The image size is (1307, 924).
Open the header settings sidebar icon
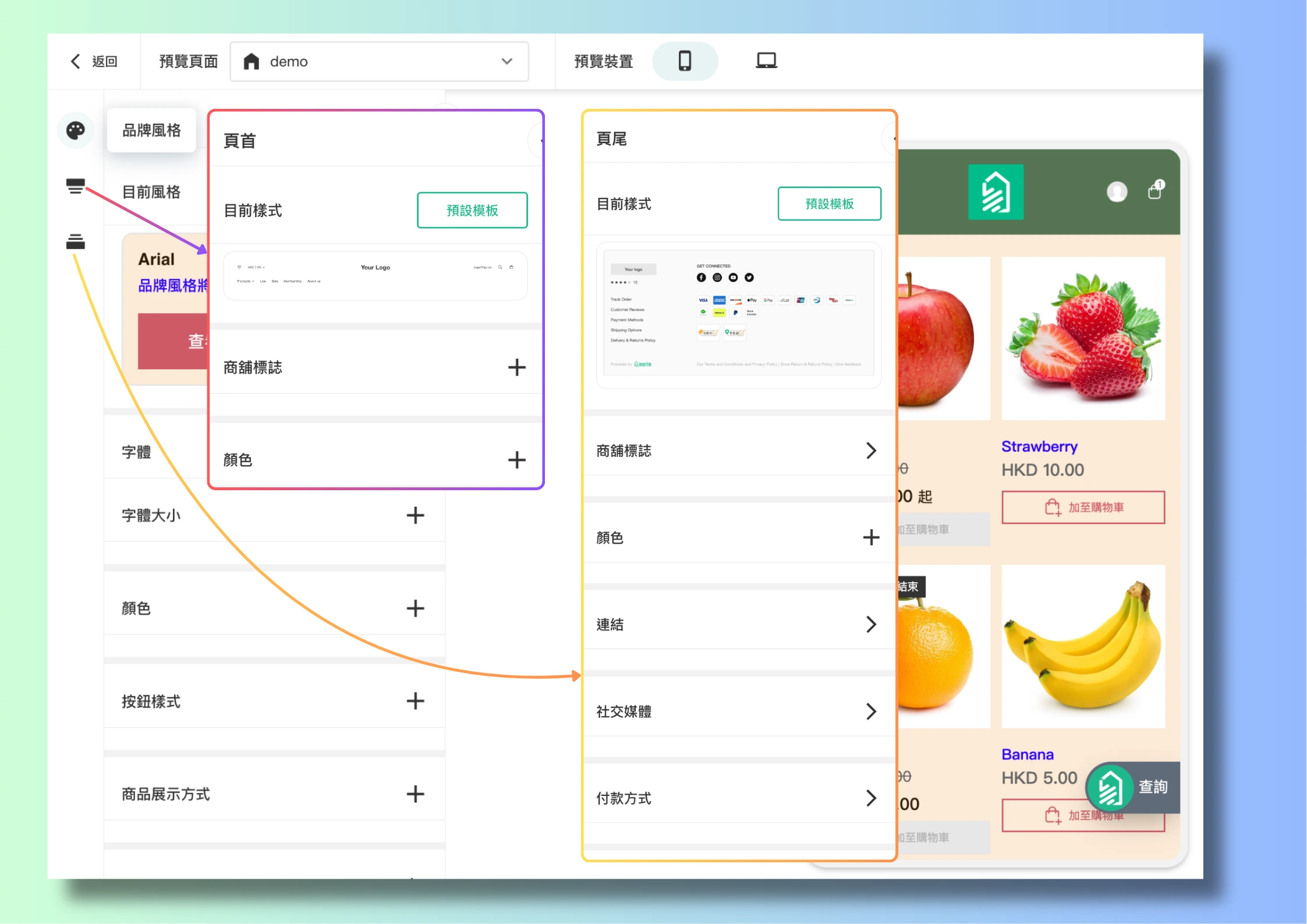point(75,186)
